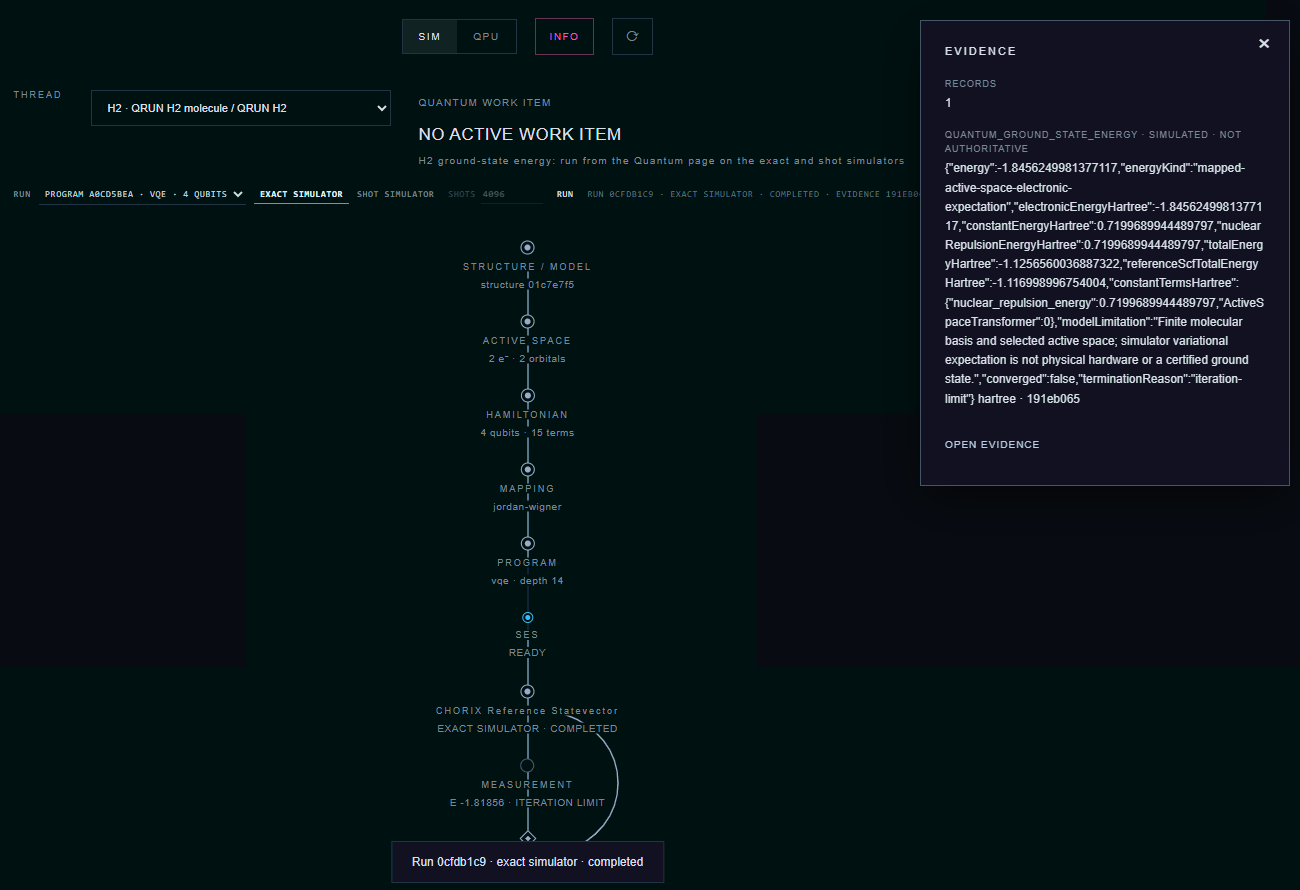Expand the Program A0CD5BEA VQE dropdown

143,194
